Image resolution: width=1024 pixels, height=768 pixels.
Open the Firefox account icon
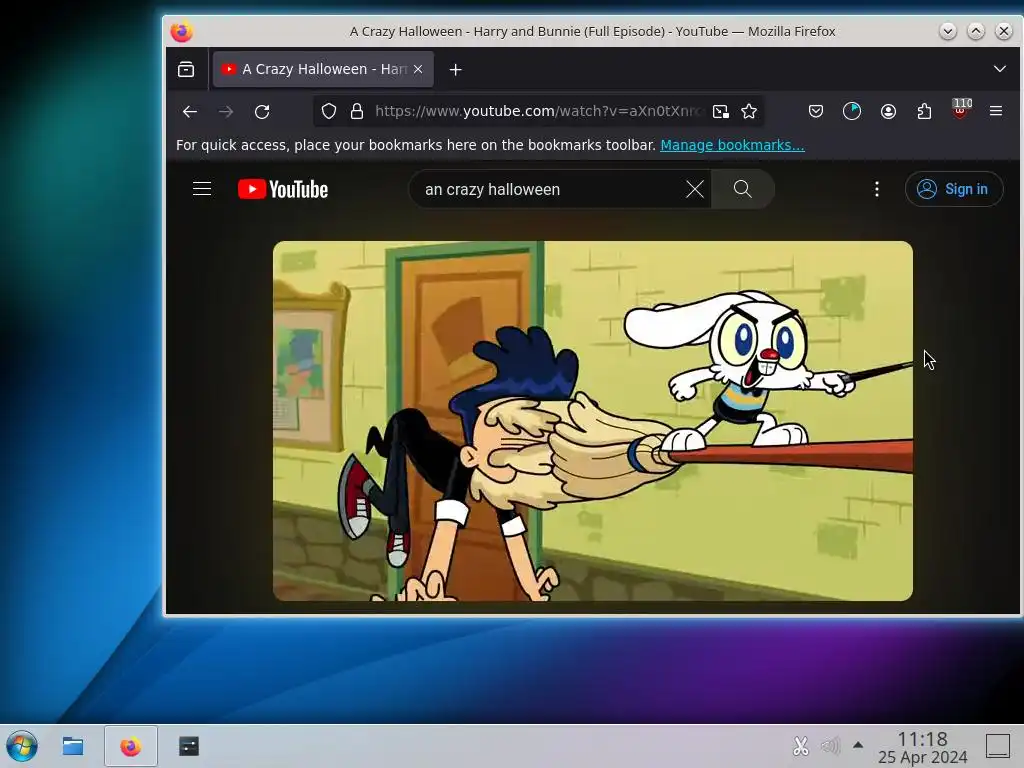888,112
